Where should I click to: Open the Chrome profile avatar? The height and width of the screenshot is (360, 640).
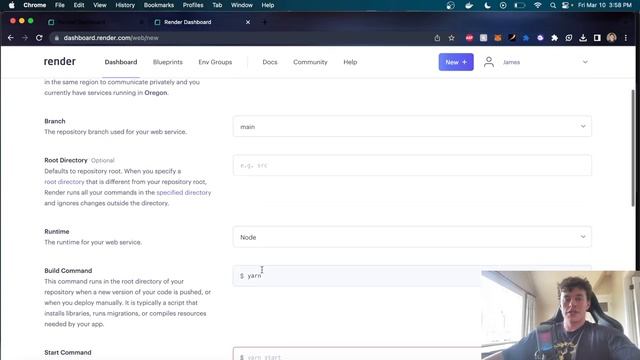point(611,38)
